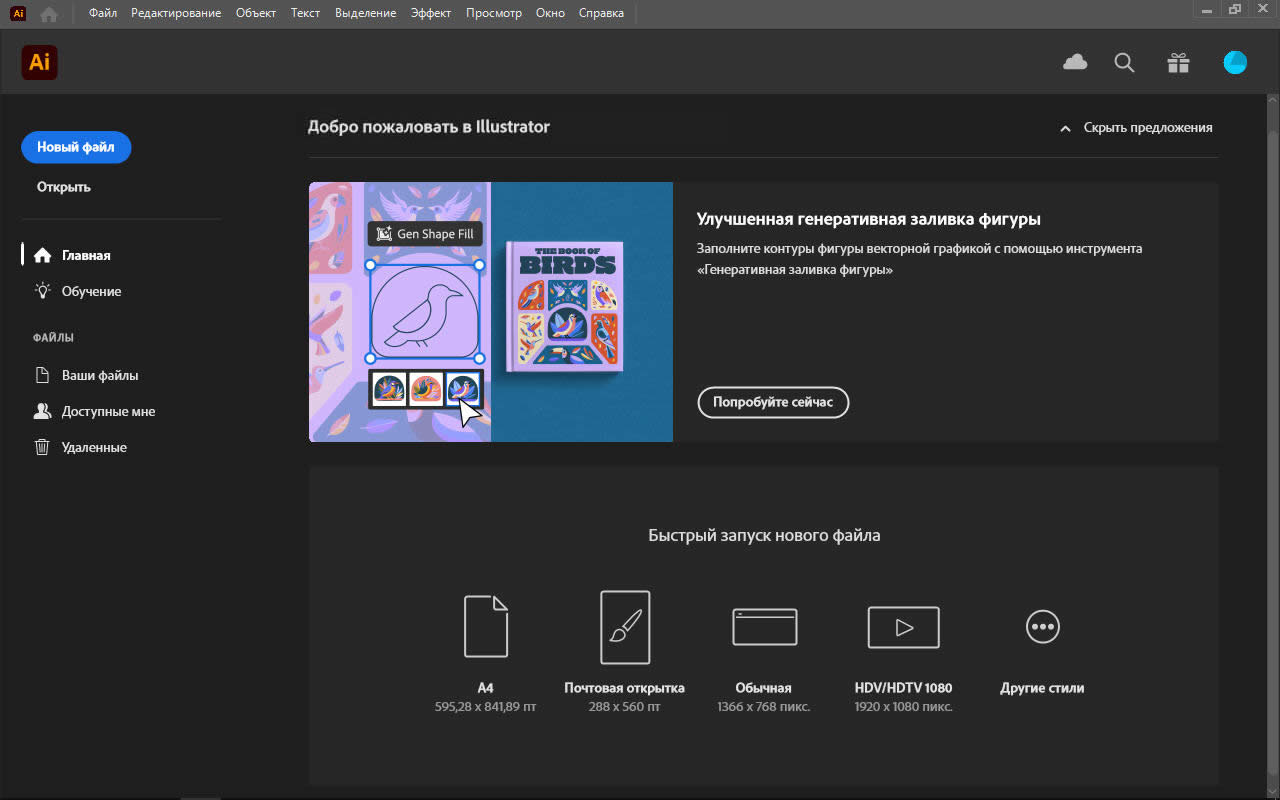Select the A4 document preset icon

pyautogui.click(x=486, y=626)
